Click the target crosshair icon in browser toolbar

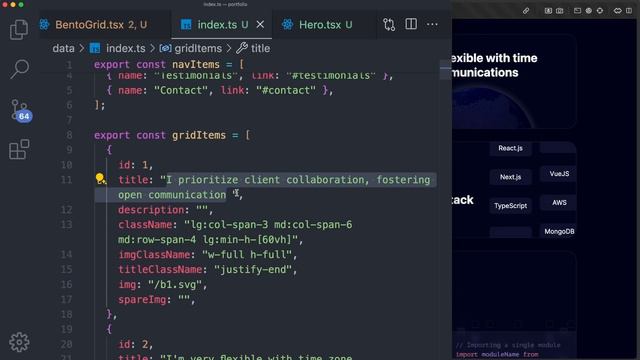point(600,11)
